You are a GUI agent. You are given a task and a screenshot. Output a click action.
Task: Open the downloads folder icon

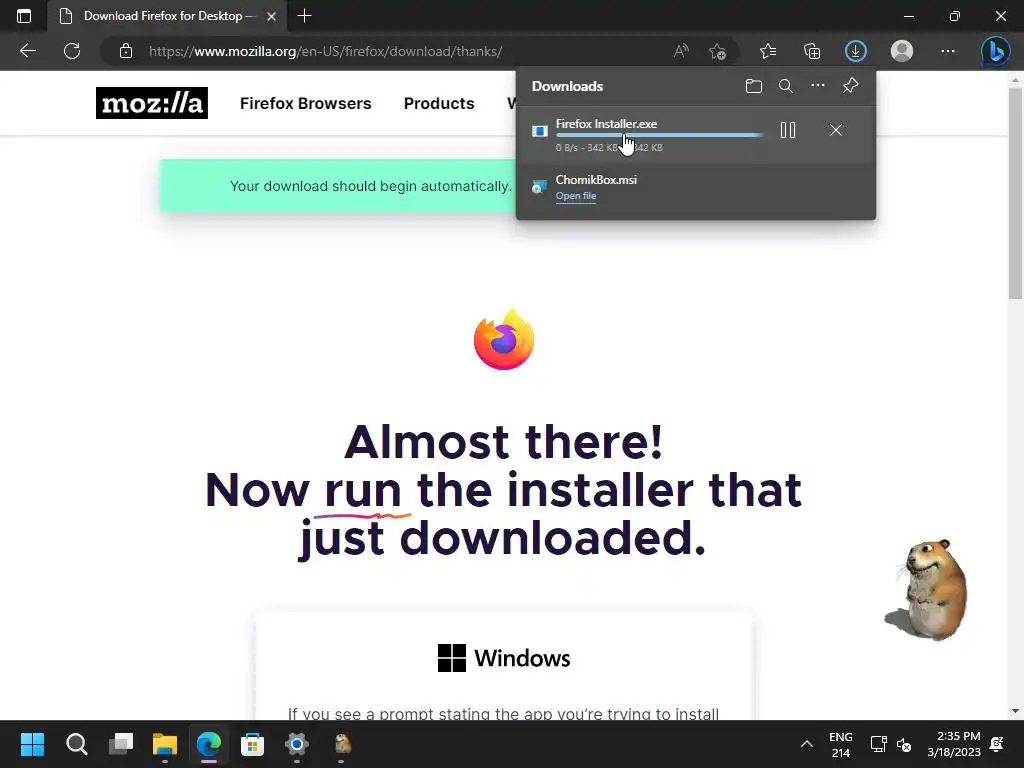[x=754, y=86]
